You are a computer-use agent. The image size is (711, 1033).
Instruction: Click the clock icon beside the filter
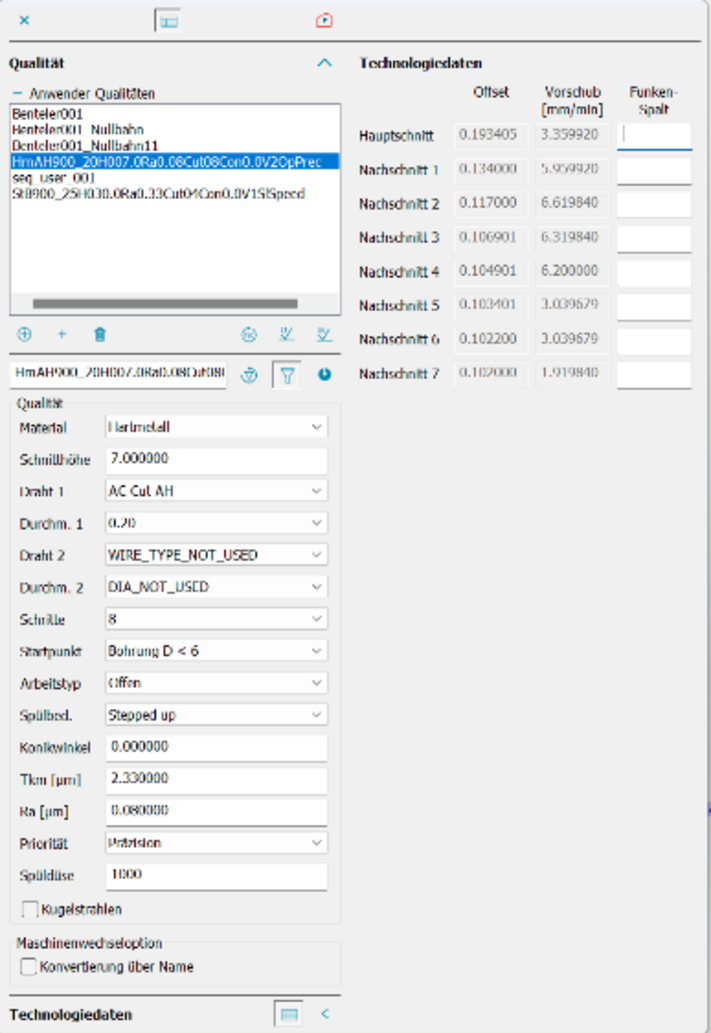coord(325,375)
